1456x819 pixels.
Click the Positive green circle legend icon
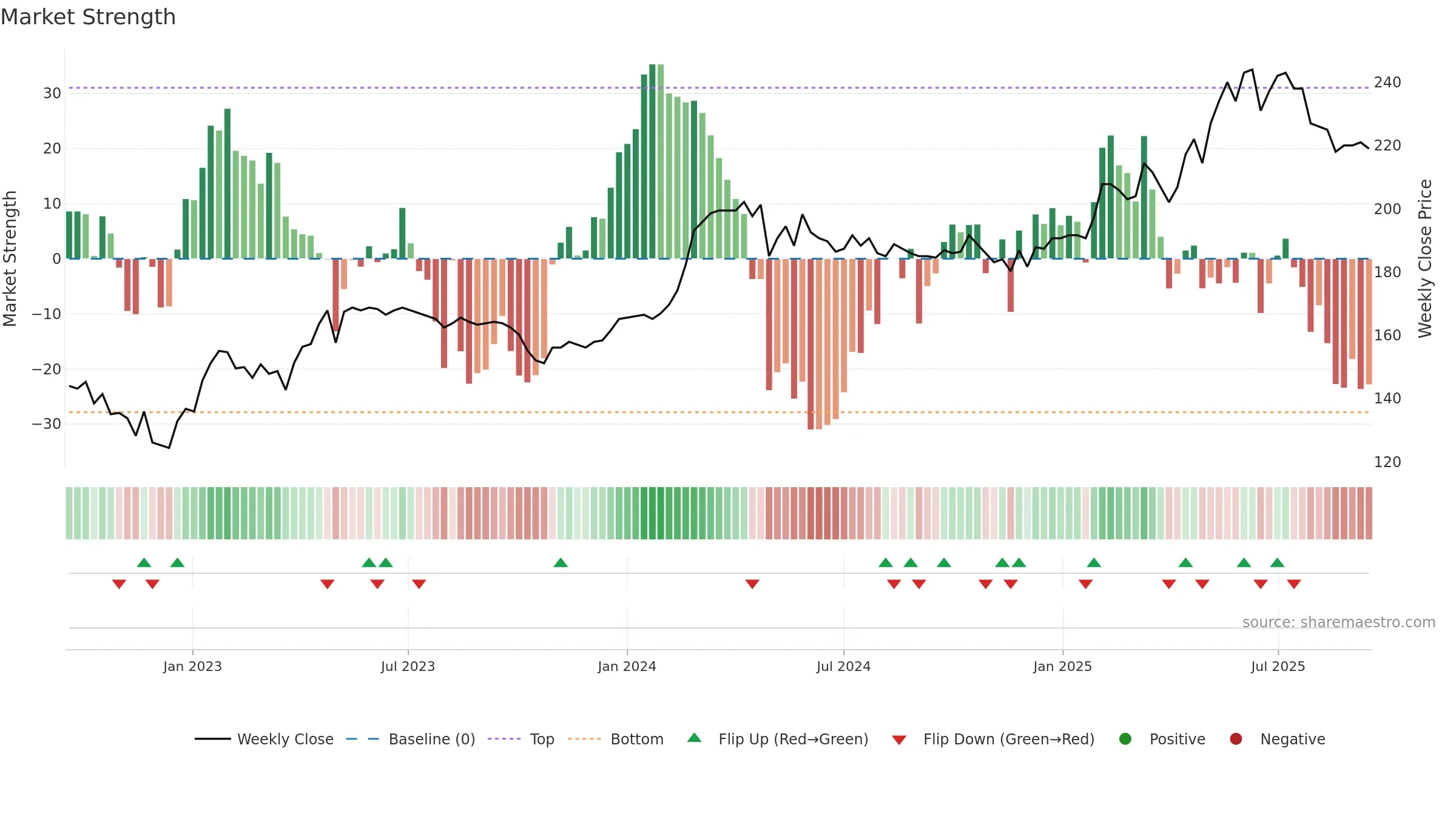pos(1125,739)
